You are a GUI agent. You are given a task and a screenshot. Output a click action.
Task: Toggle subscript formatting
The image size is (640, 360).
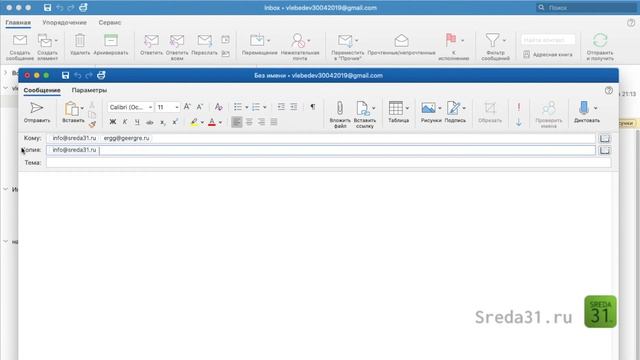tap(163, 122)
